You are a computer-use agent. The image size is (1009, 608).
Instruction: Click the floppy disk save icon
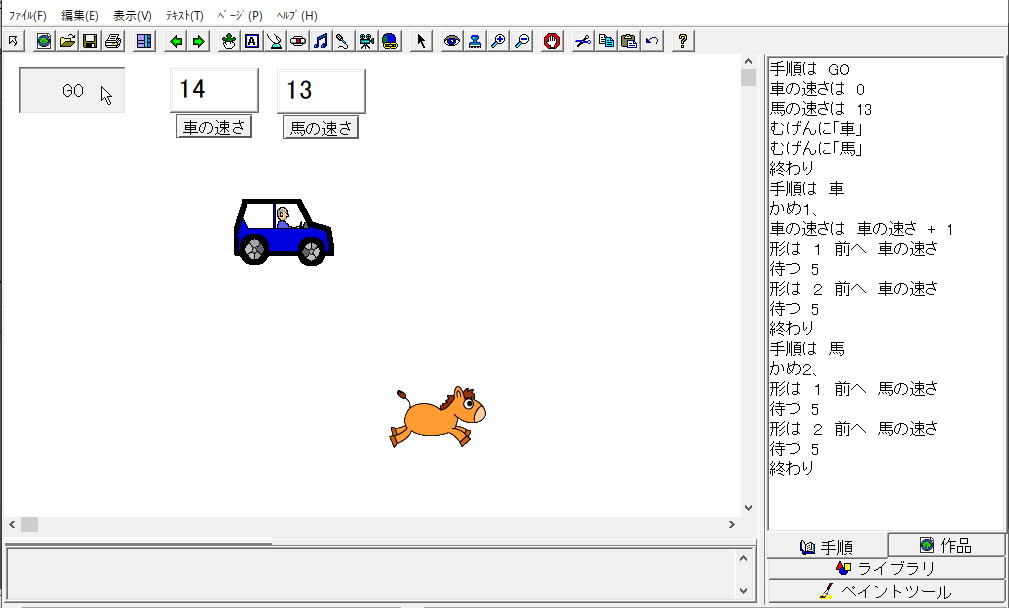(90, 41)
